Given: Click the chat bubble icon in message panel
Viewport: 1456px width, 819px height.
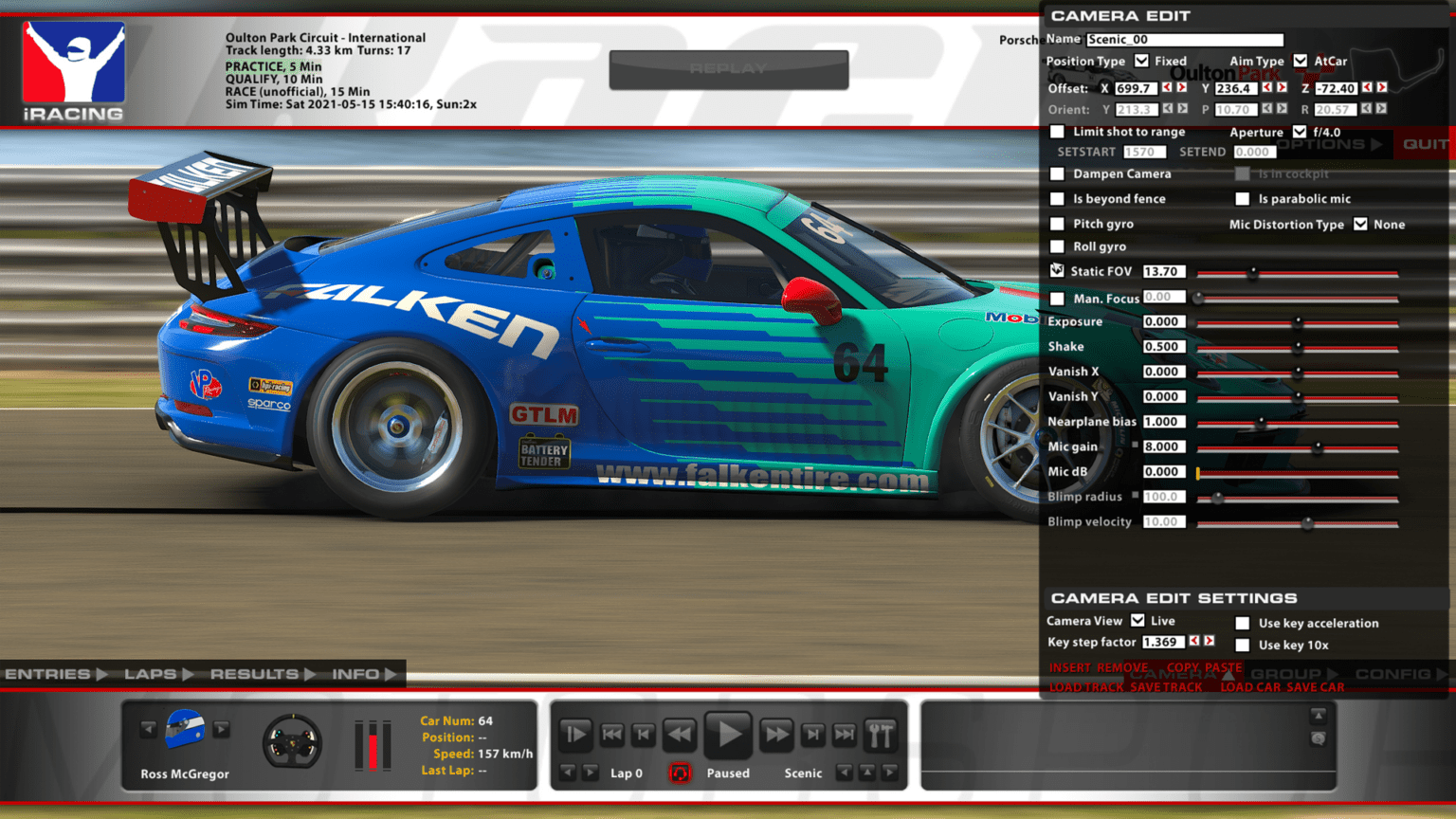Looking at the screenshot, I should pos(1318,738).
